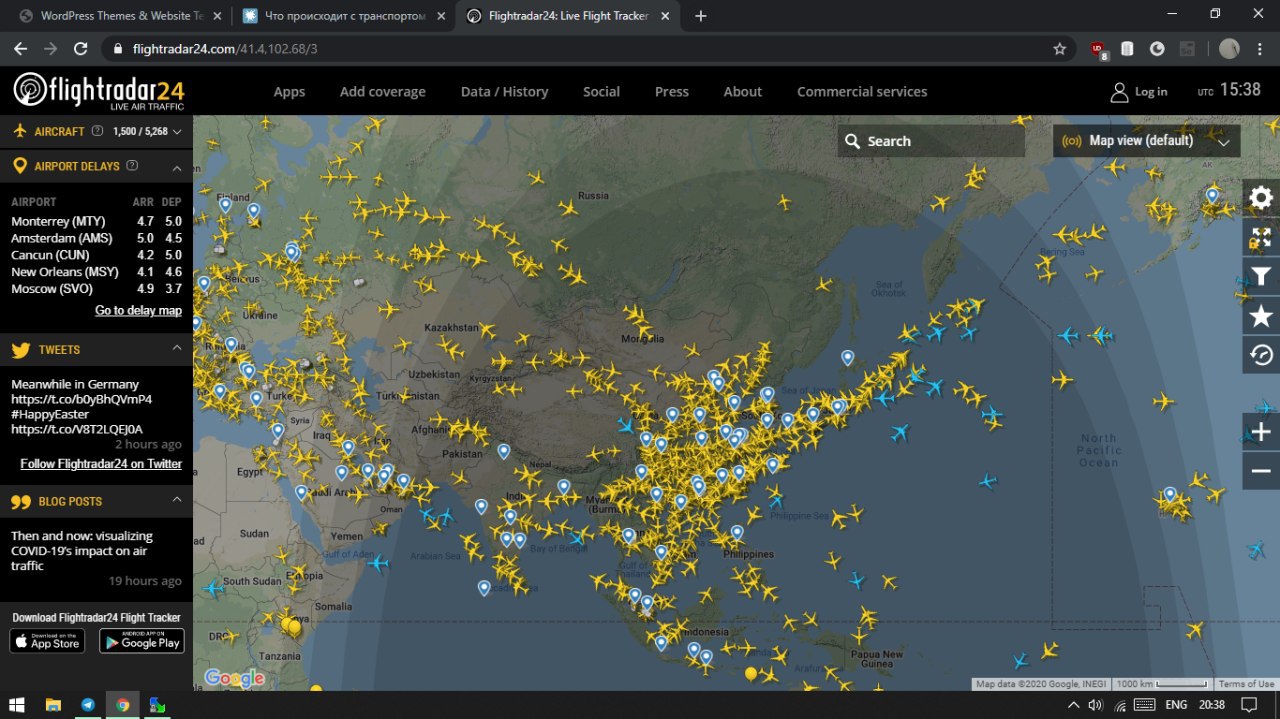Open Windows Start menu
This screenshot has width=1280, height=719.
coord(17,705)
